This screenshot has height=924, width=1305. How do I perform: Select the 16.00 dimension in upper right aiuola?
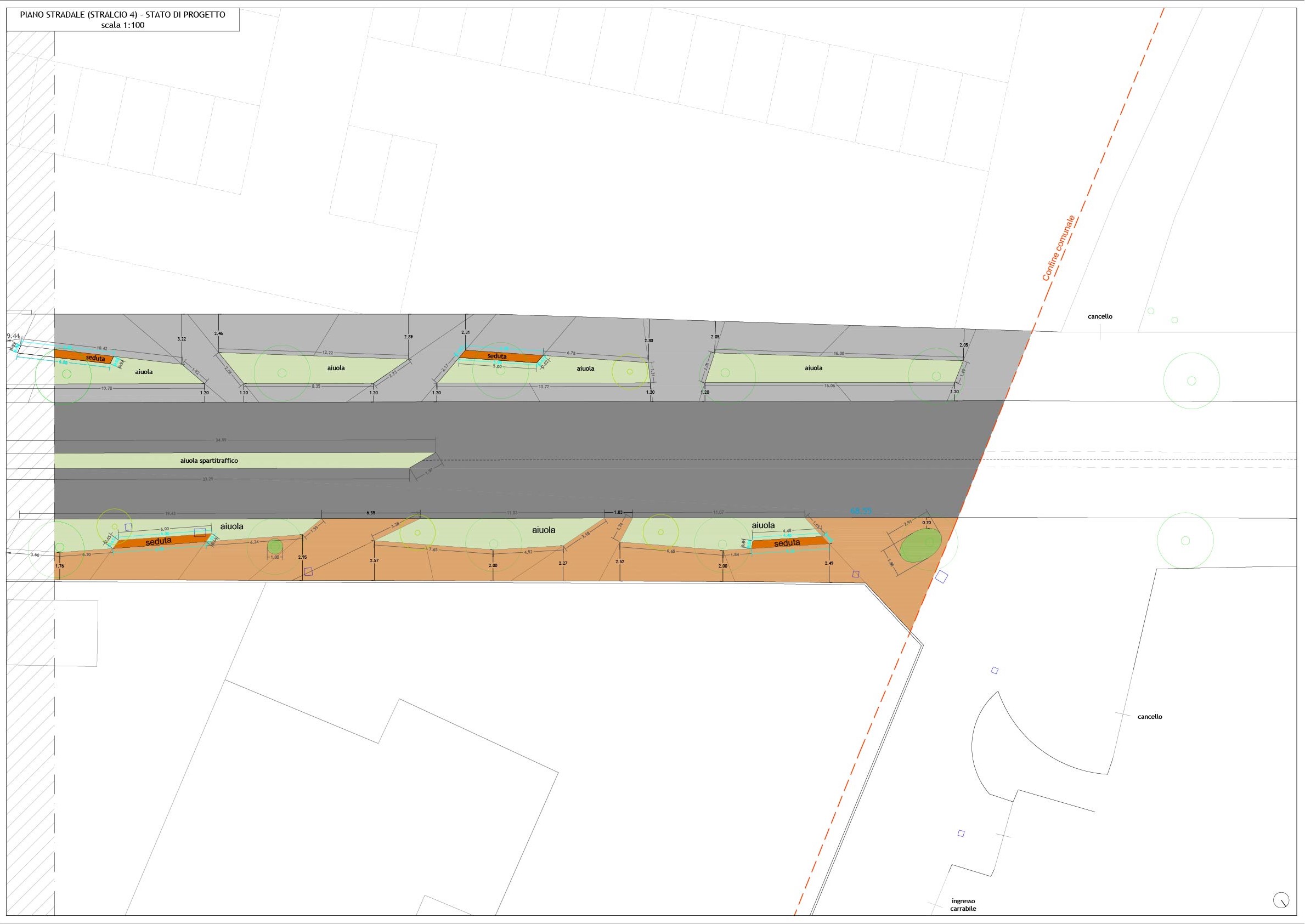(838, 353)
